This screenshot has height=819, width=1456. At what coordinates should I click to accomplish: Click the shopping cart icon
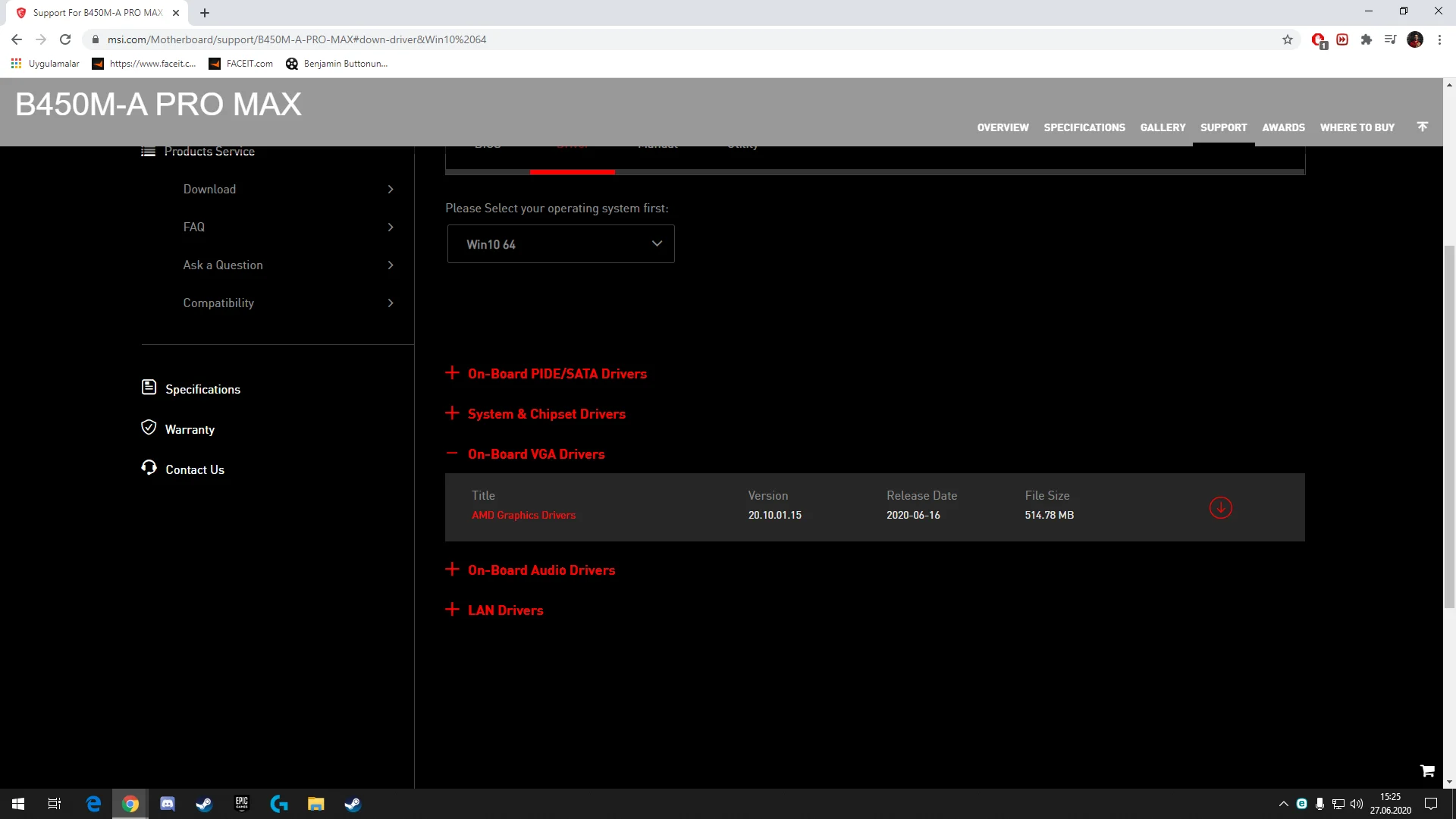point(1427,770)
